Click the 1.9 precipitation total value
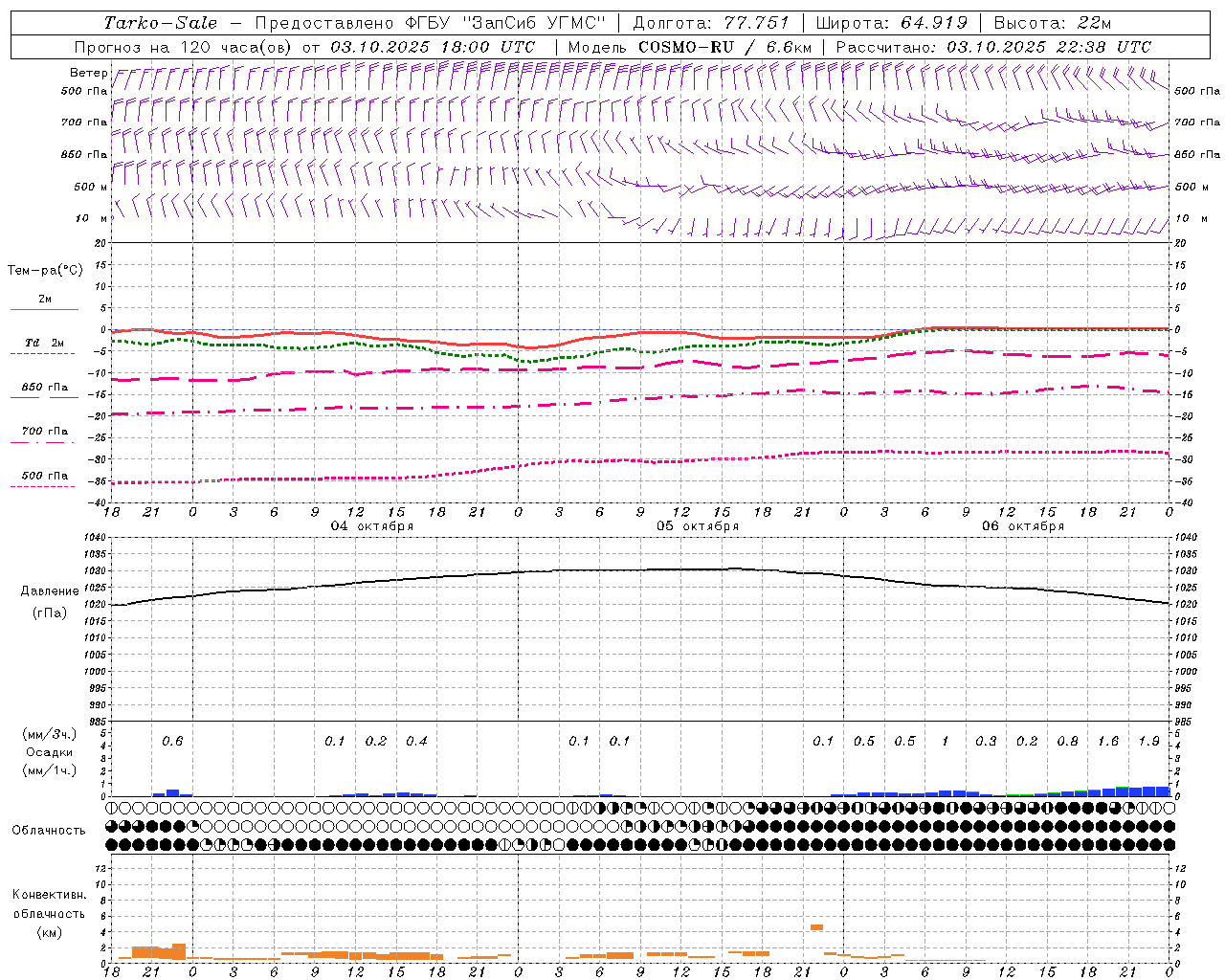 tap(1148, 742)
